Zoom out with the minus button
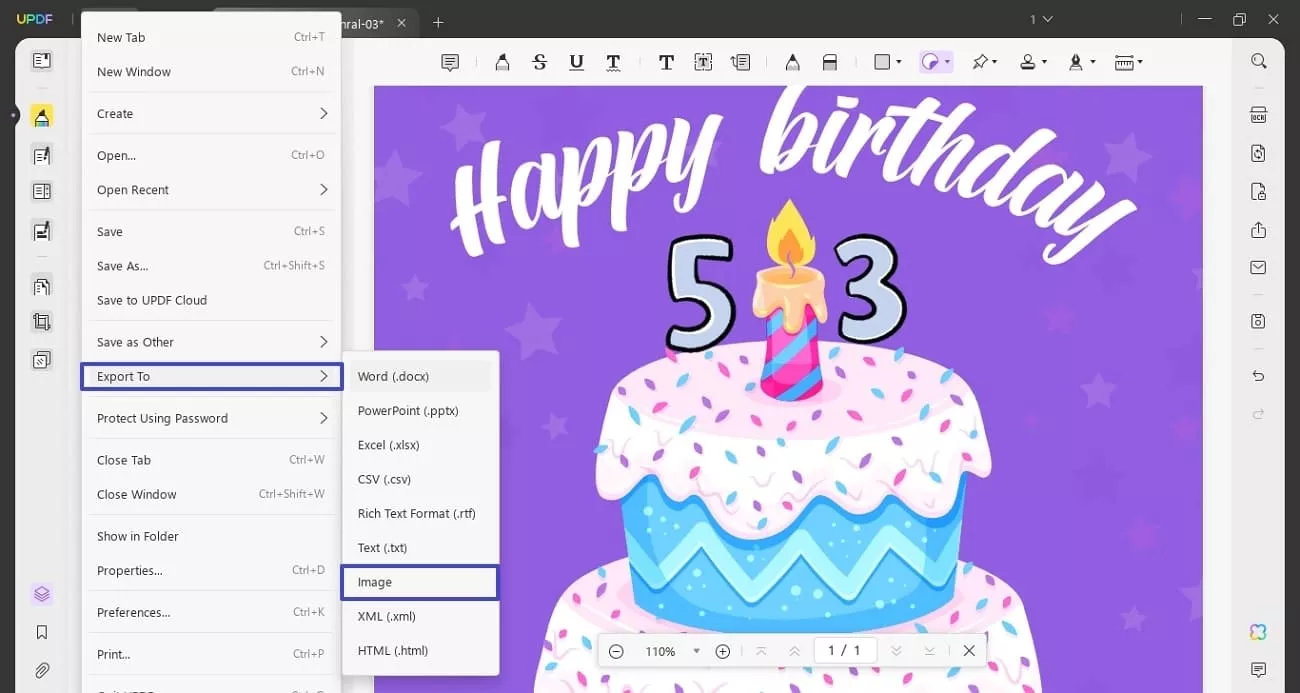The width and height of the screenshot is (1300, 693). [616, 651]
